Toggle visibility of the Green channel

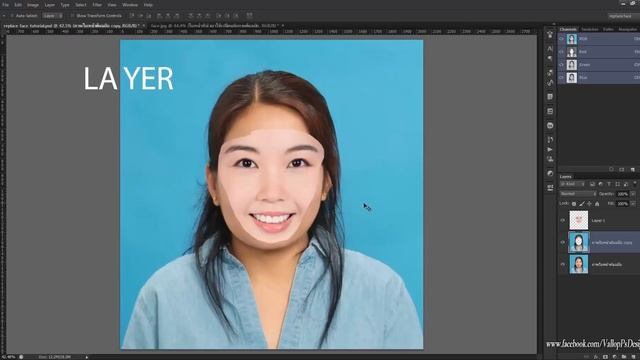point(562,64)
